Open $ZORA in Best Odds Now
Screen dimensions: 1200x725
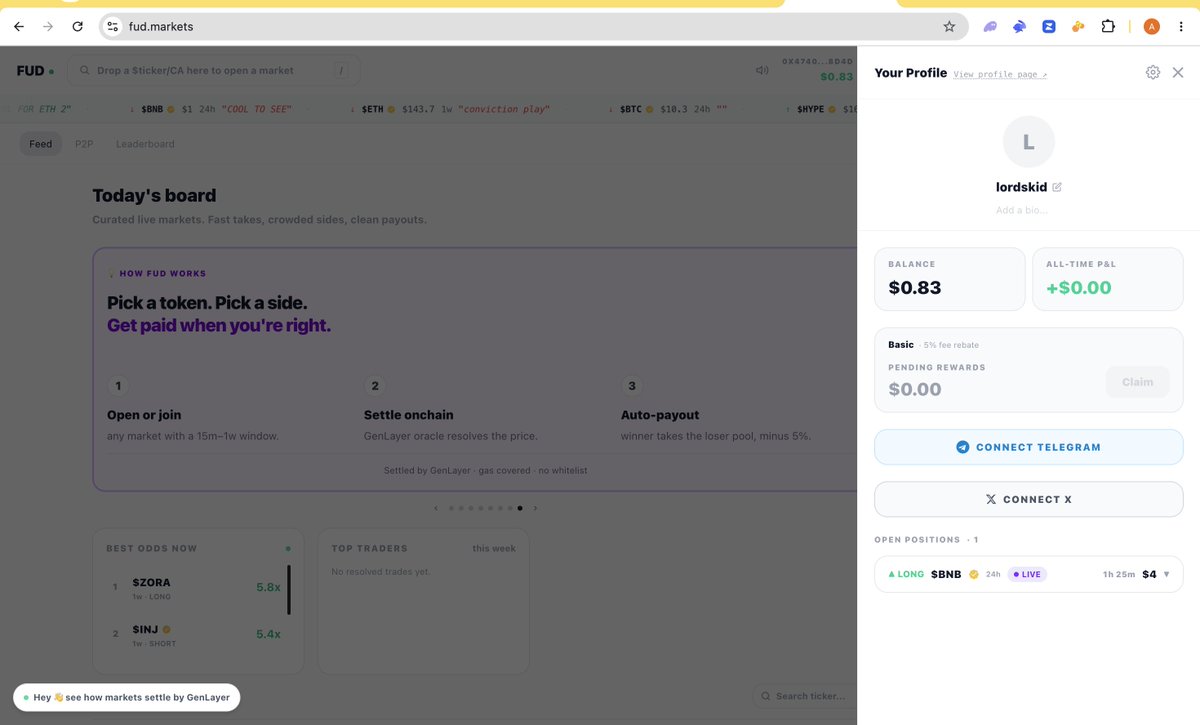[x=192, y=588]
